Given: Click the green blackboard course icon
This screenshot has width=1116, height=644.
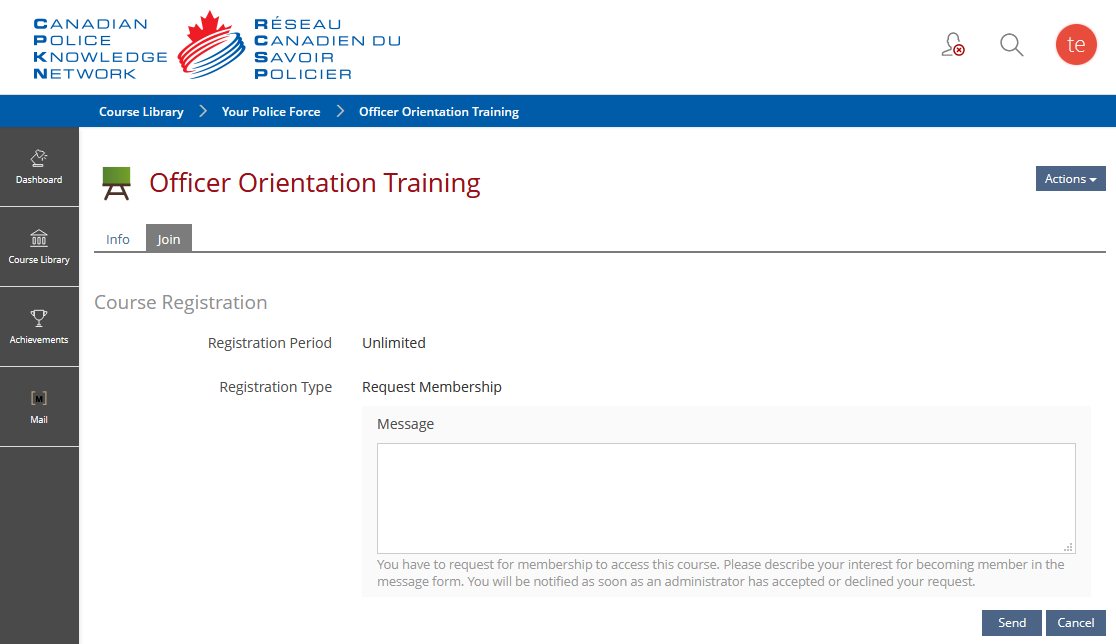Looking at the screenshot, I should coord(117,184).
